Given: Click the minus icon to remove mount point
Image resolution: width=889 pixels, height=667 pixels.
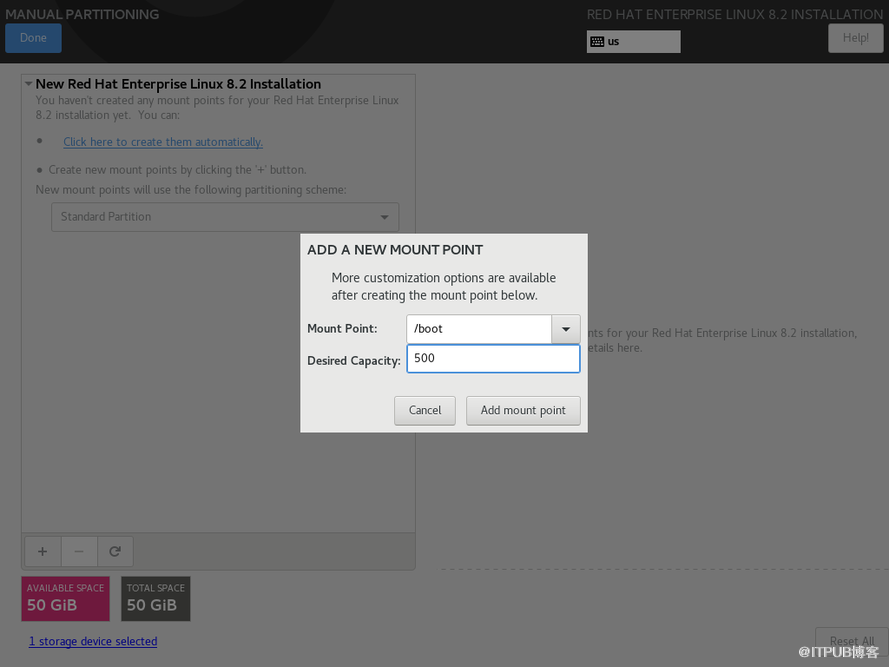Looking at the screenshot, I should tap(79, 551).
